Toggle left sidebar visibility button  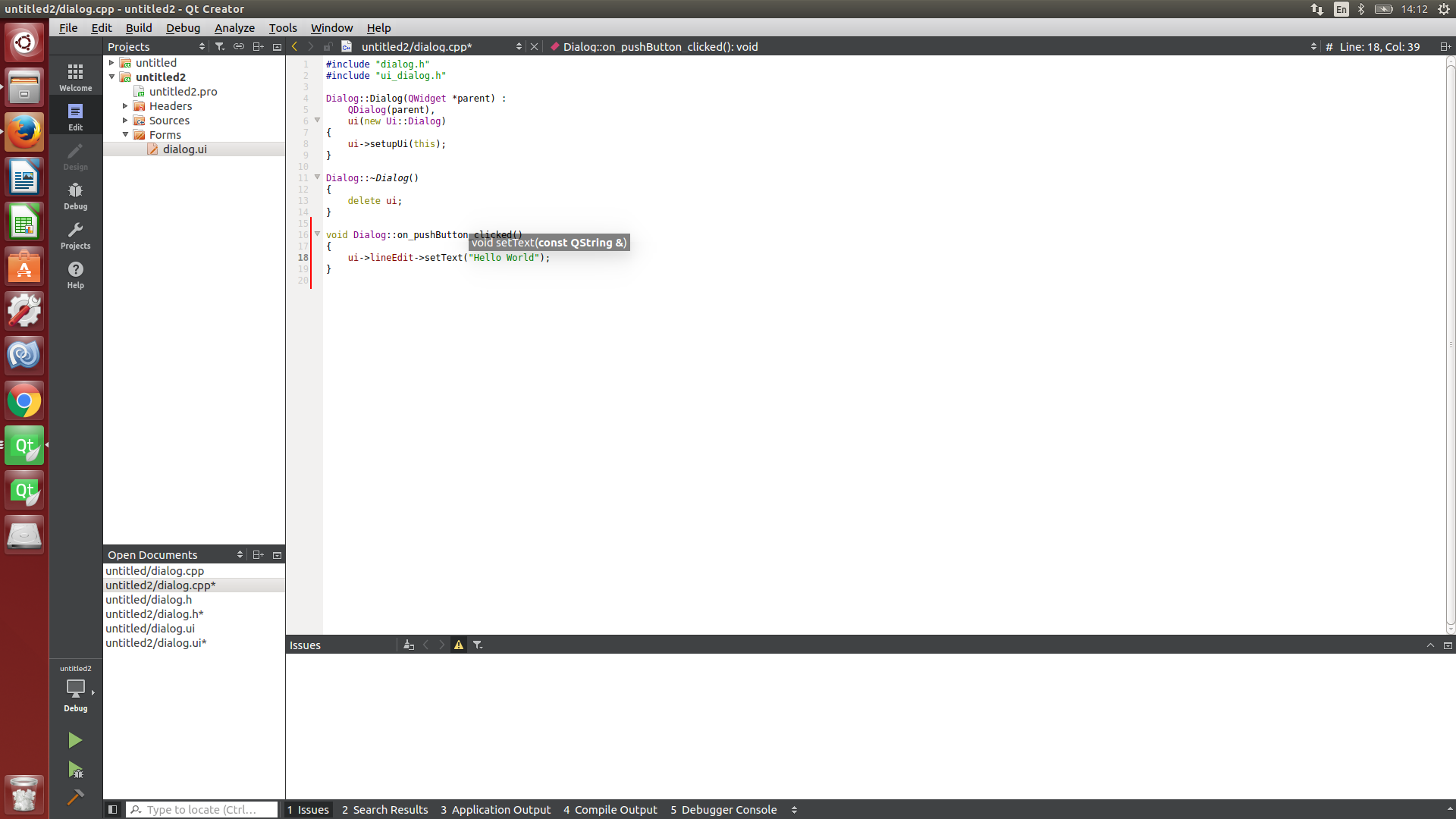112,809
